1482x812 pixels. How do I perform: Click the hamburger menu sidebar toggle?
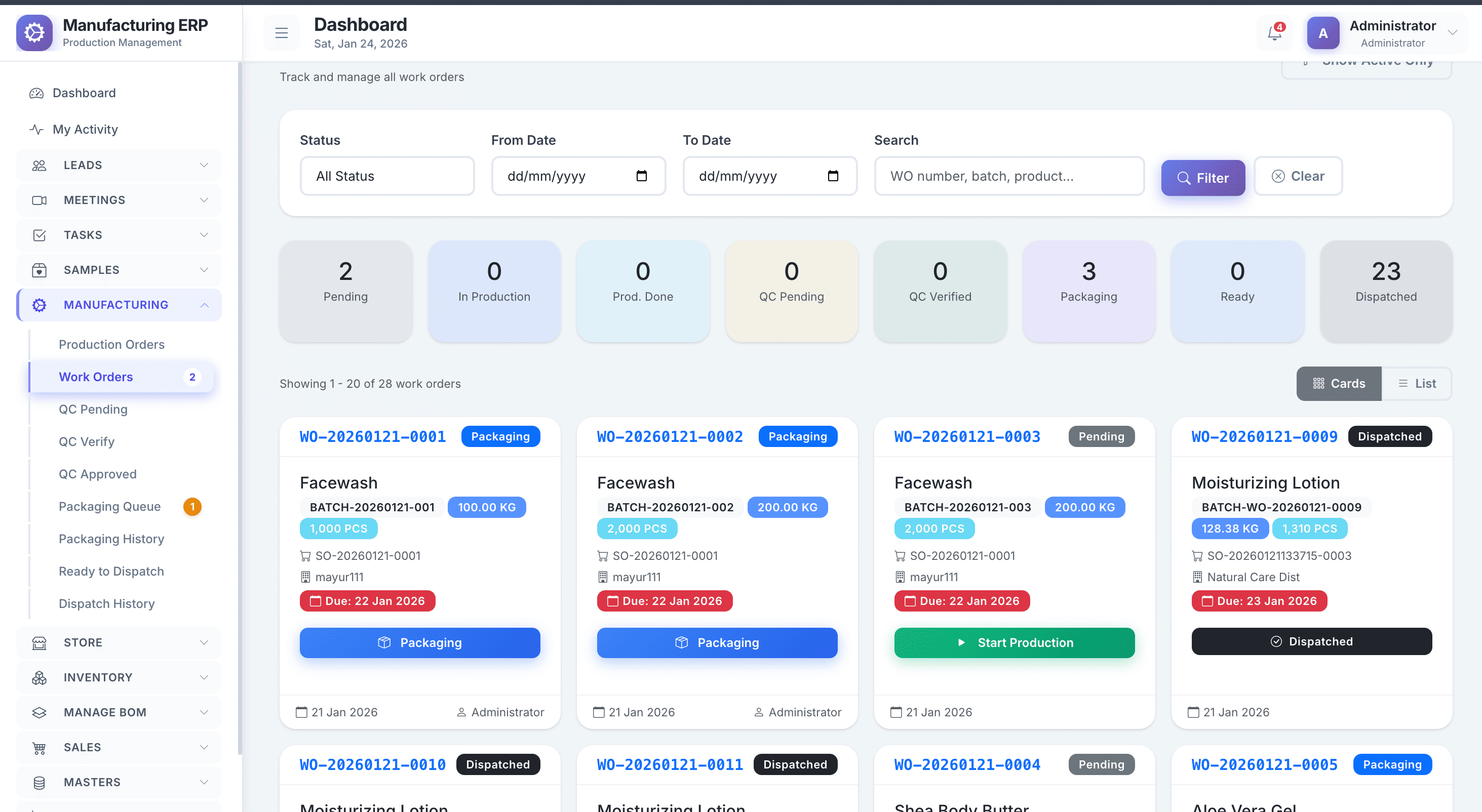pos(281,33)
